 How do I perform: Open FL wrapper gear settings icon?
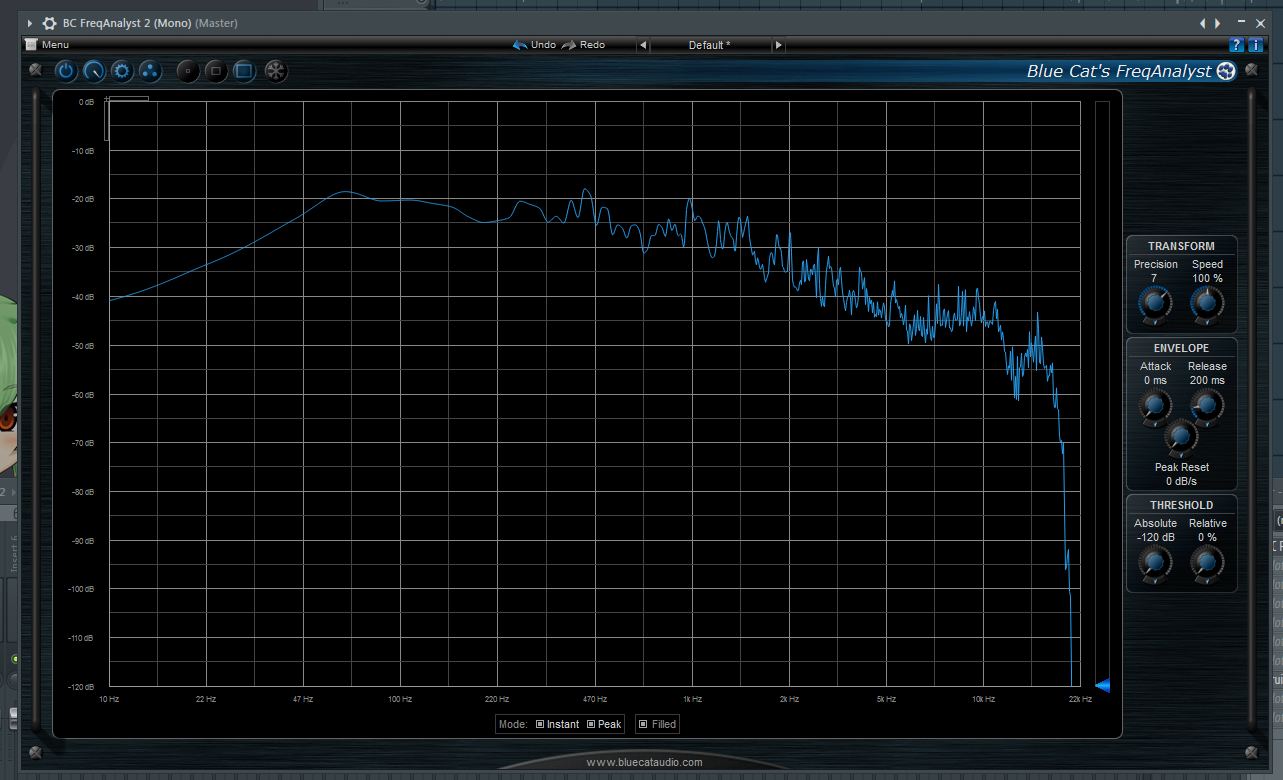pos(49,23)
